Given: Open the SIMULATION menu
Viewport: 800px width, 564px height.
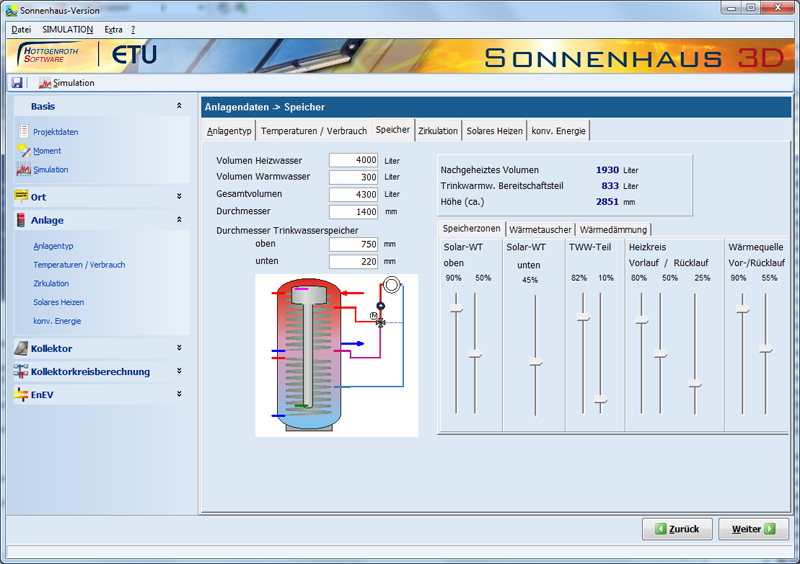Looking at the screenshot, I should 67,30.
